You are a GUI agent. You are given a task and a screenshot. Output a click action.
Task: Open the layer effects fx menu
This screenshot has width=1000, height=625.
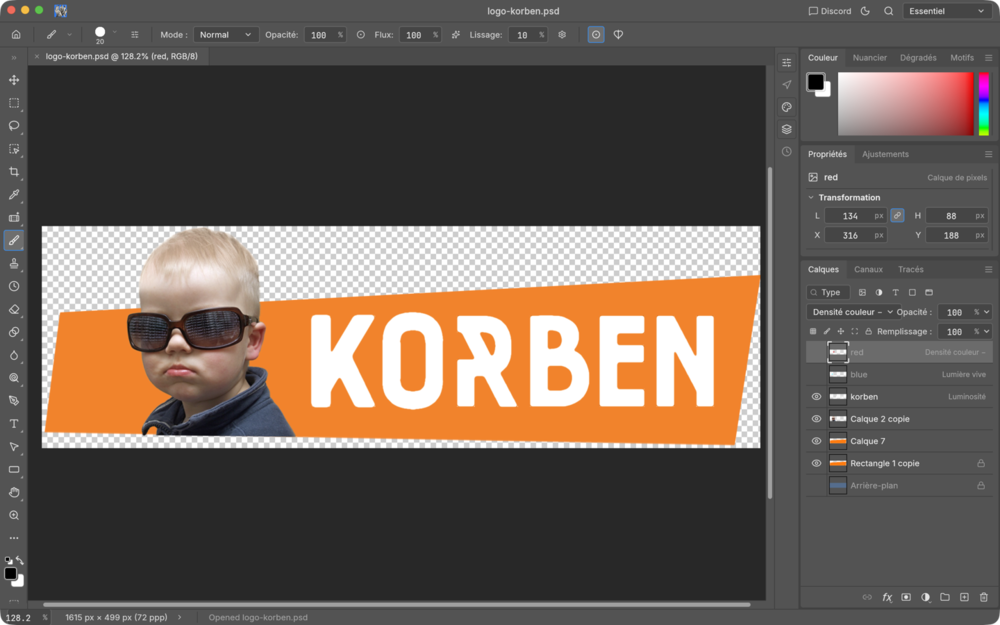click(886, 598)
